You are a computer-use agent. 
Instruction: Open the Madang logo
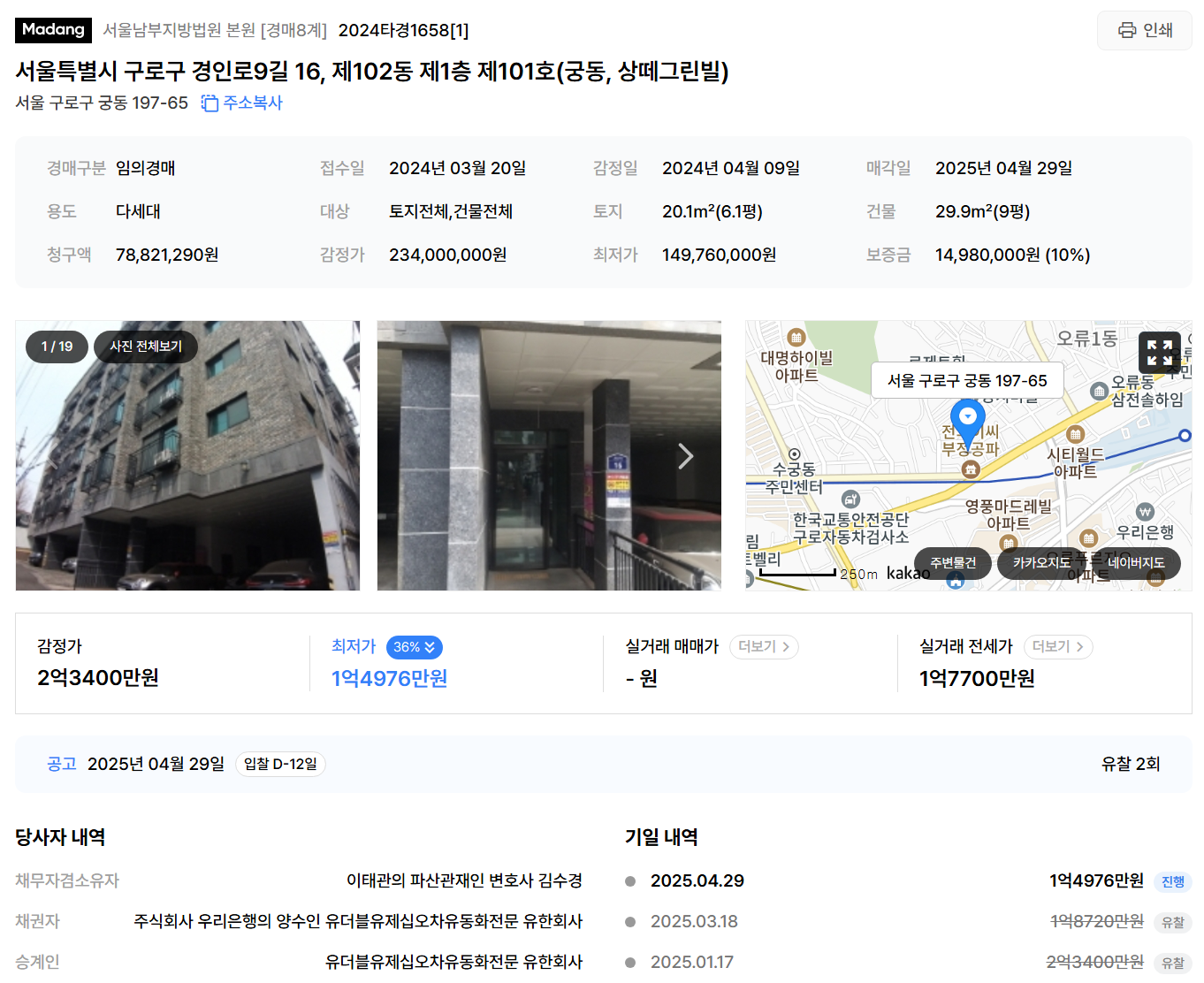pyautogui.click(x=53, y=29)
